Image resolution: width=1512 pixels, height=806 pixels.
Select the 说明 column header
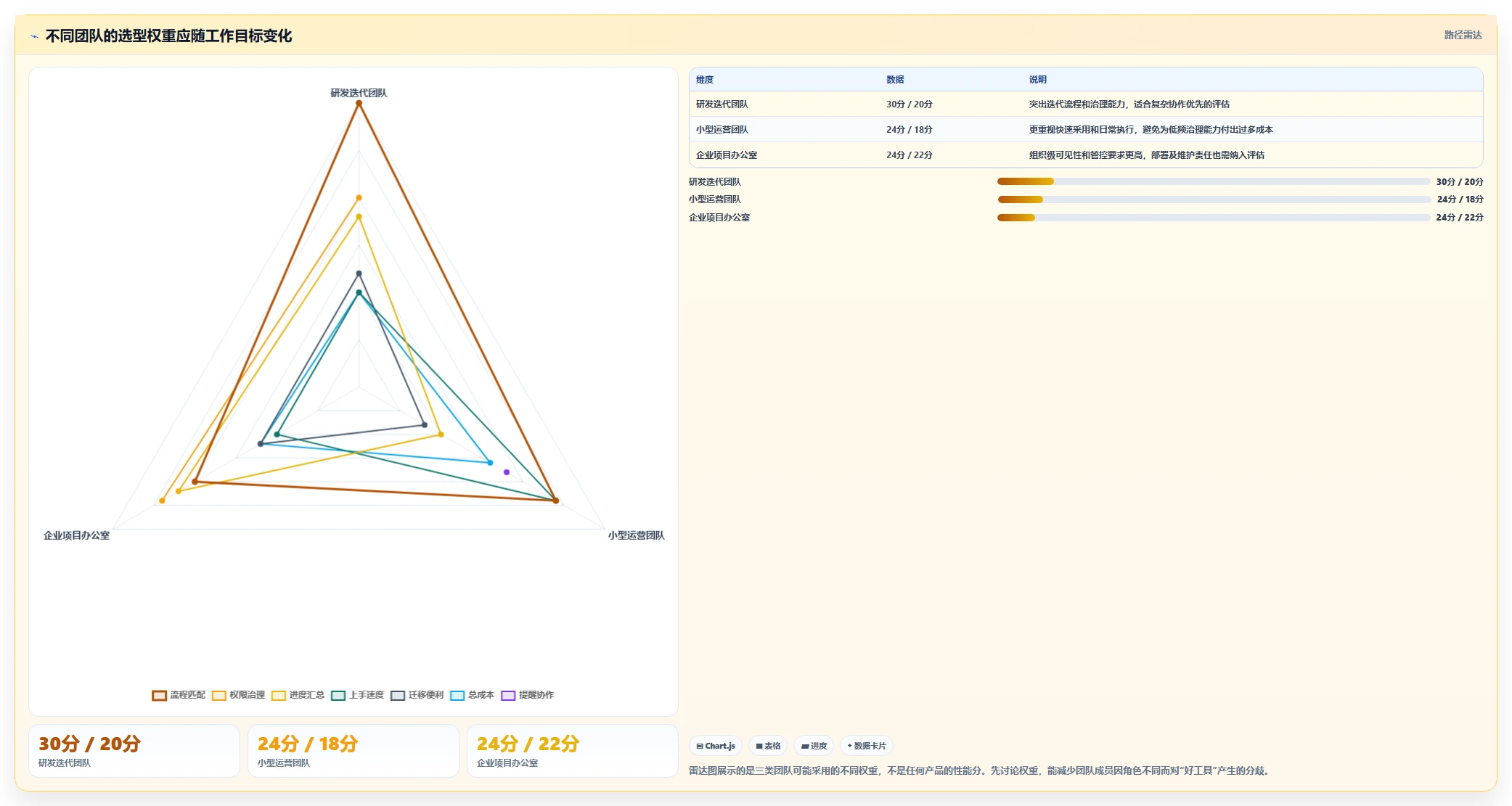tap(1038, 80)
